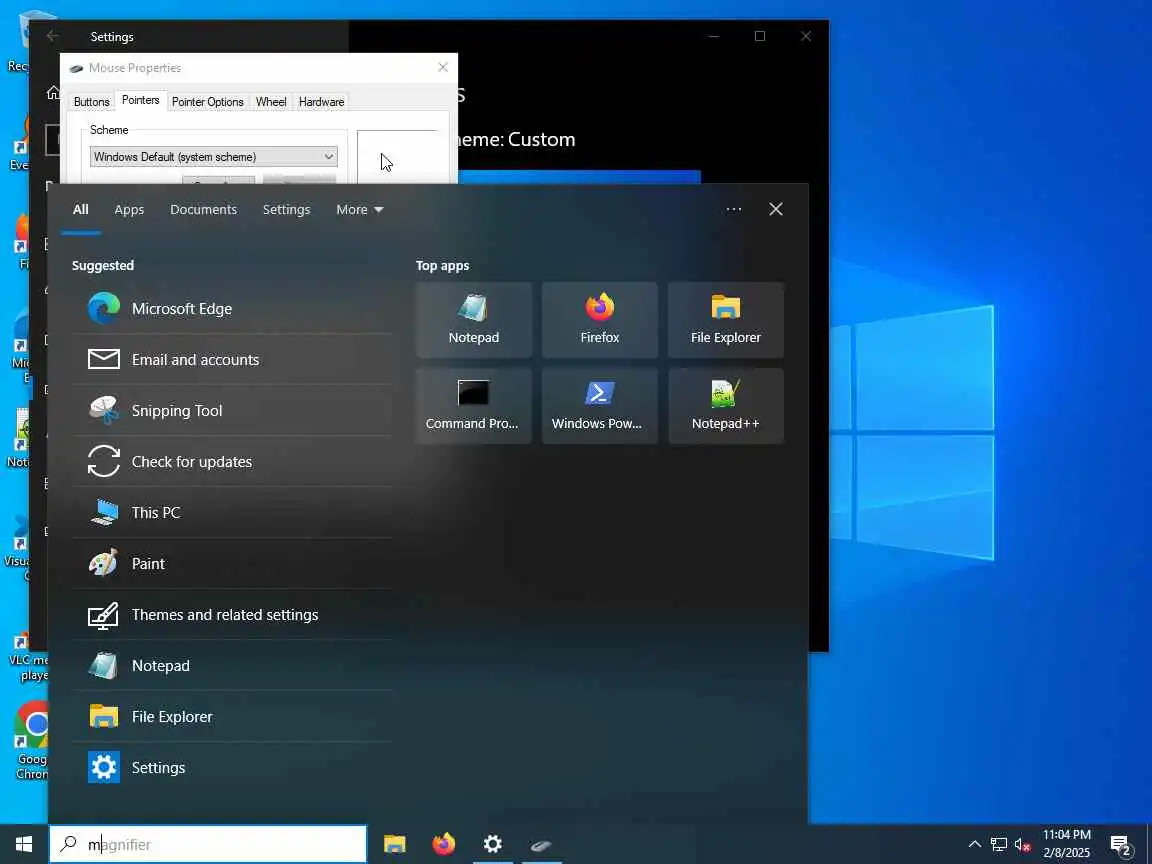The height and width of the screenshot is (864, 1152).
Task: Select the Pointers tab in Mouse Properties
Action: pos(140,101)
